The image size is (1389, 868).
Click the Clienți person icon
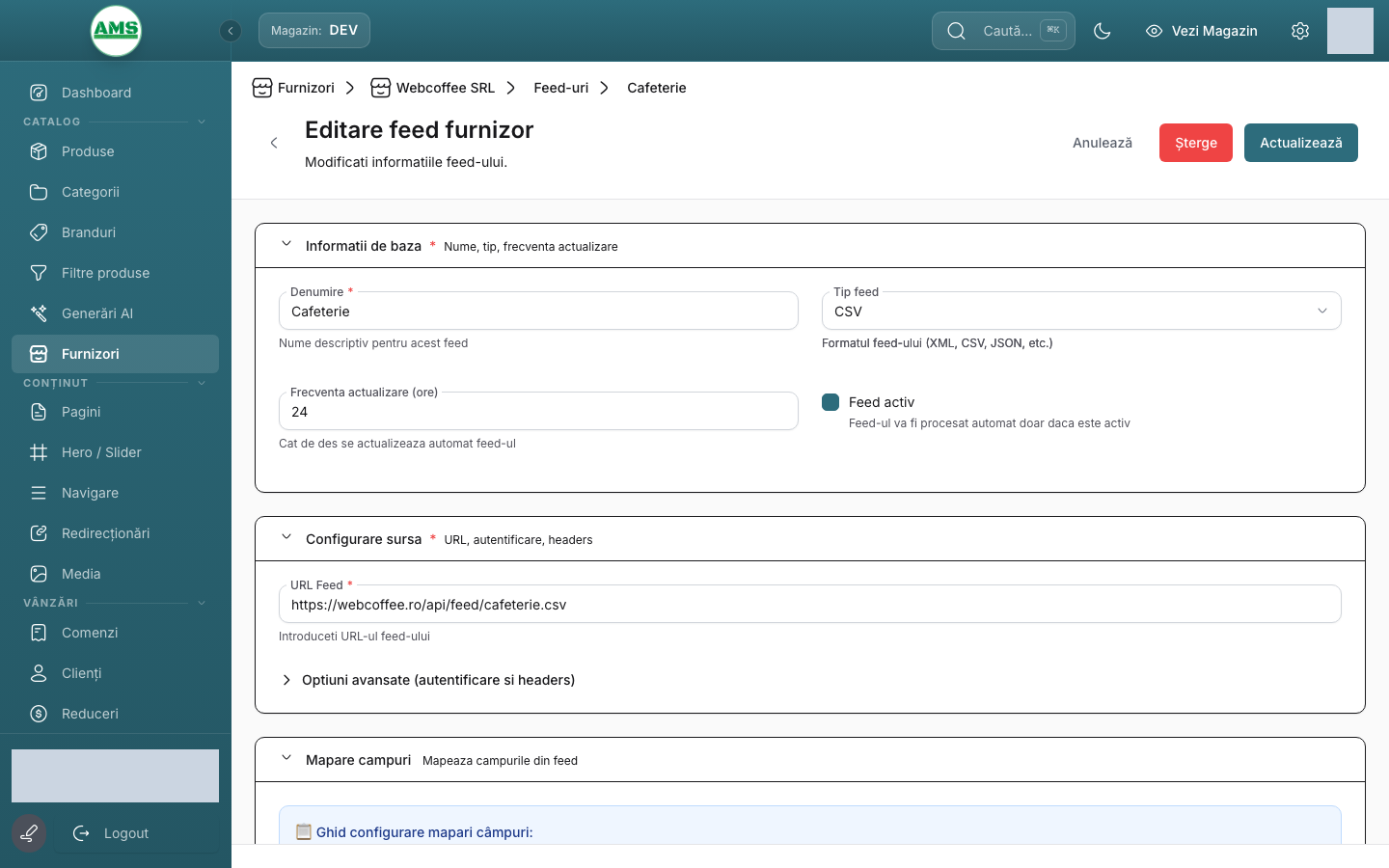(x=39, y=673)
